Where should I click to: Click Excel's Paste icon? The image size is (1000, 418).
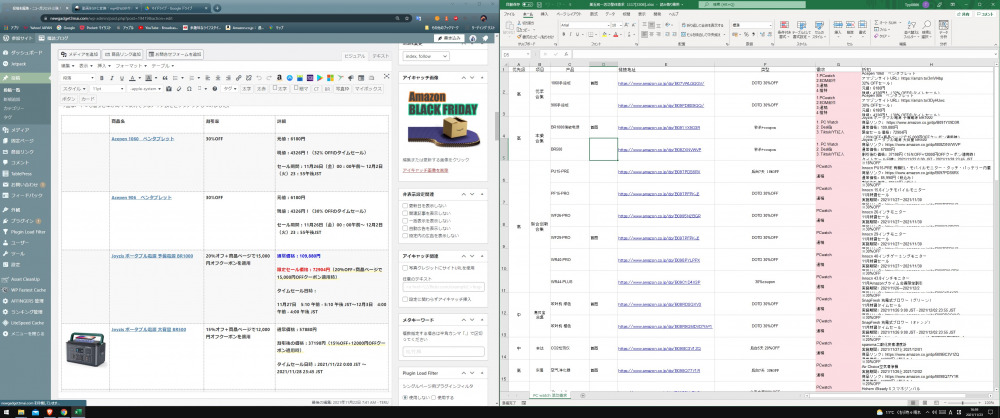coord(509,27)
